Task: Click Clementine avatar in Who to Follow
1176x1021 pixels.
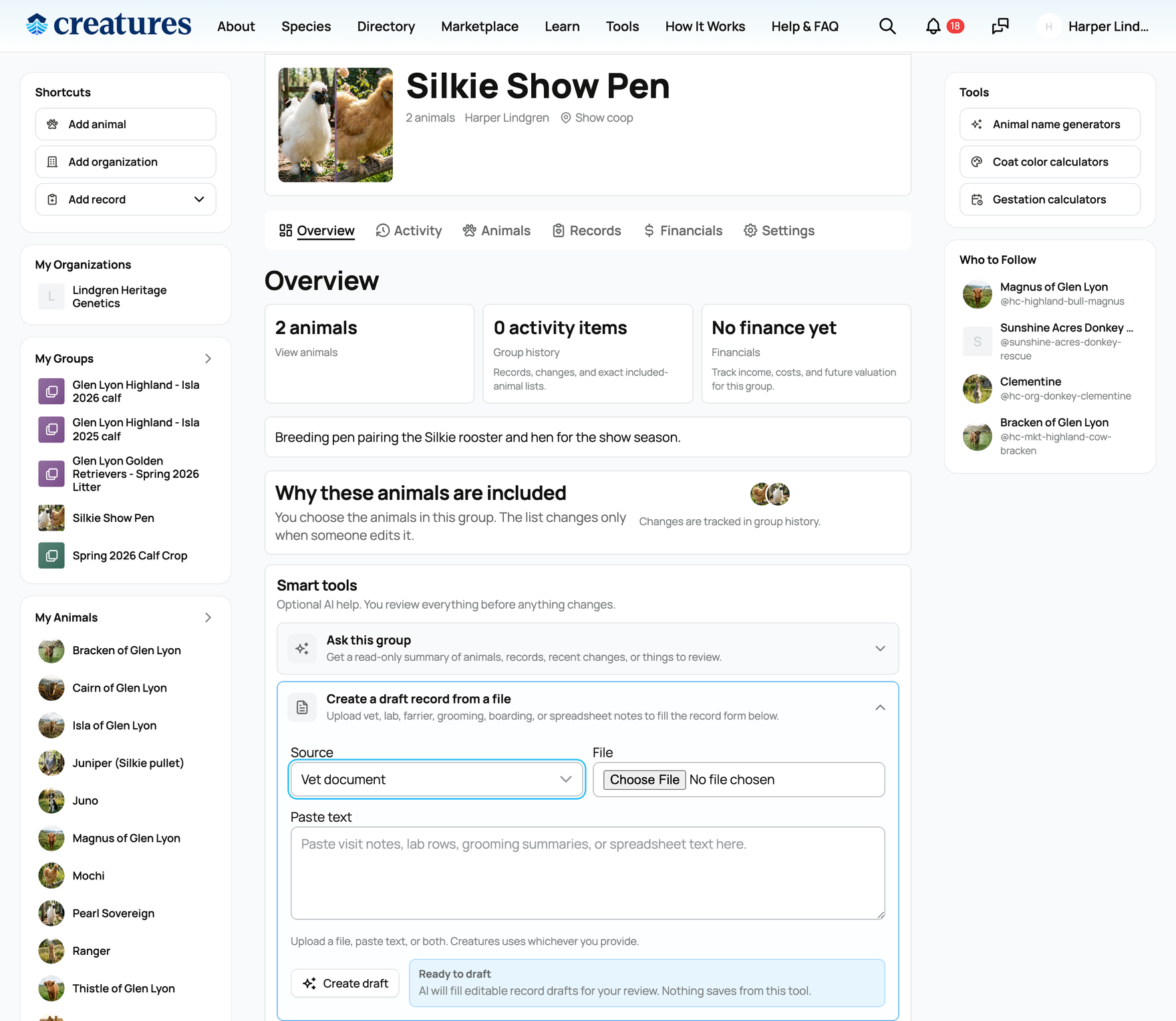Action: point(978,389)
